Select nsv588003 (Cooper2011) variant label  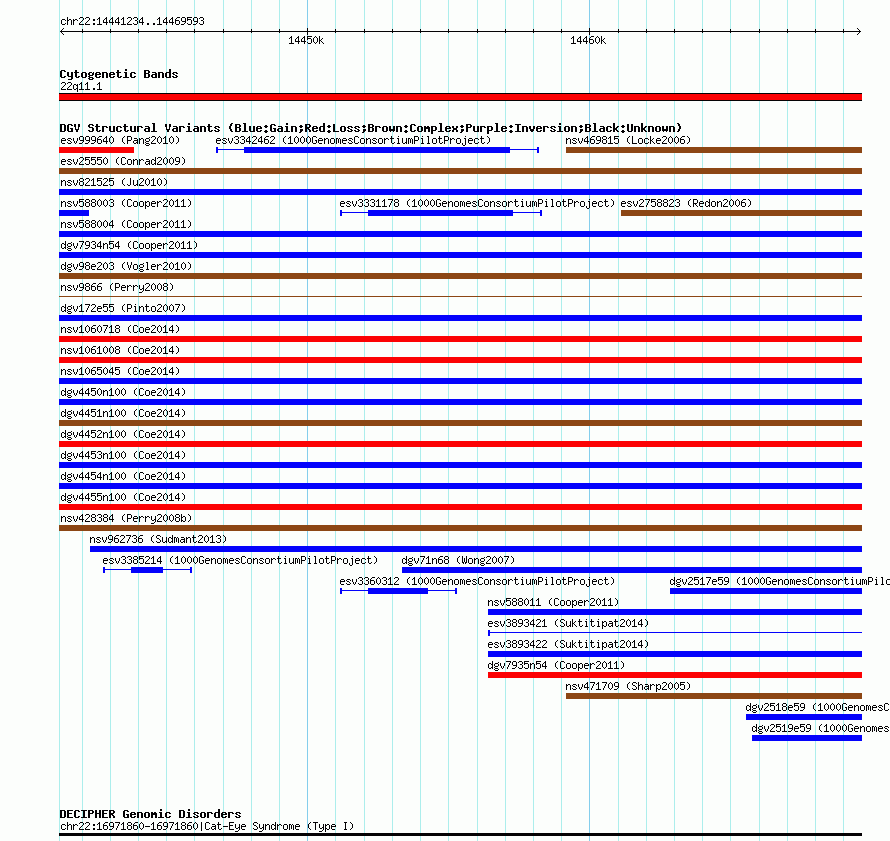point(126,203)
